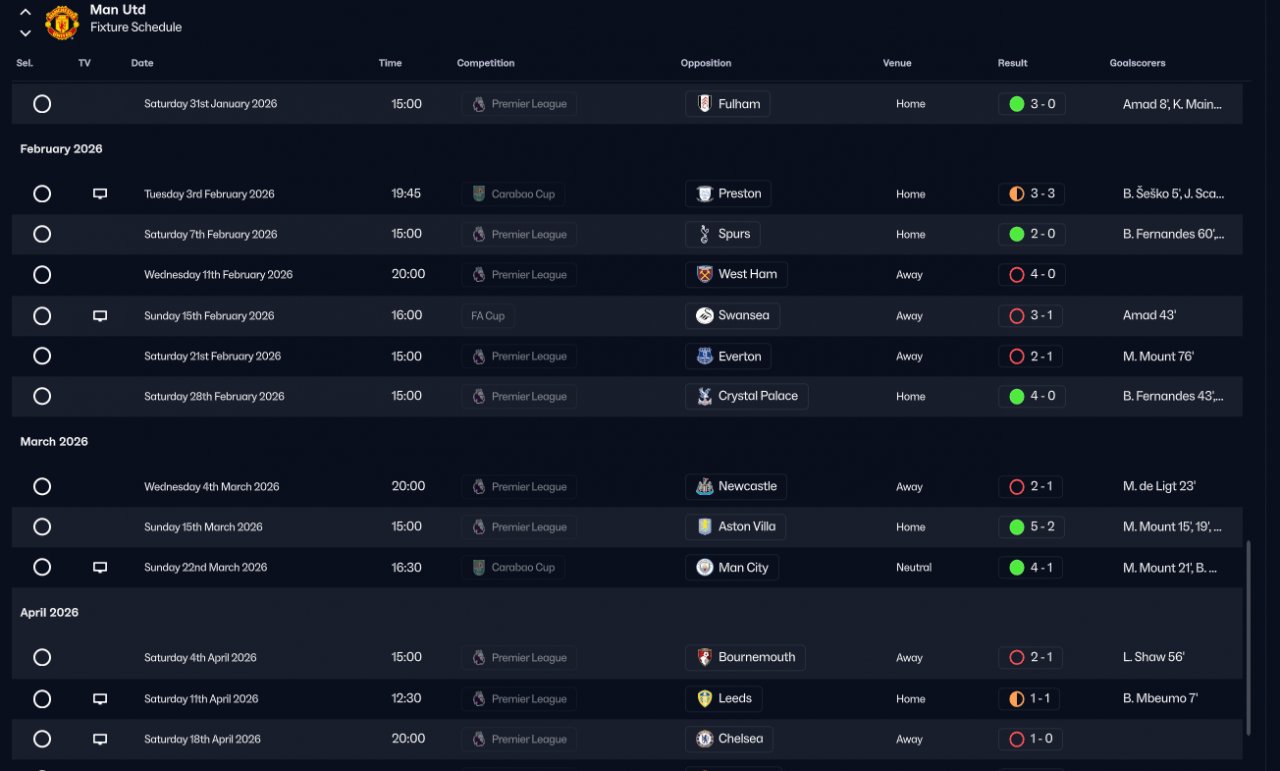The width and height of the screenshot is (1280, 771).
Task: Click the TV icon for the Chelsea fixture
Action: (100, 739)
